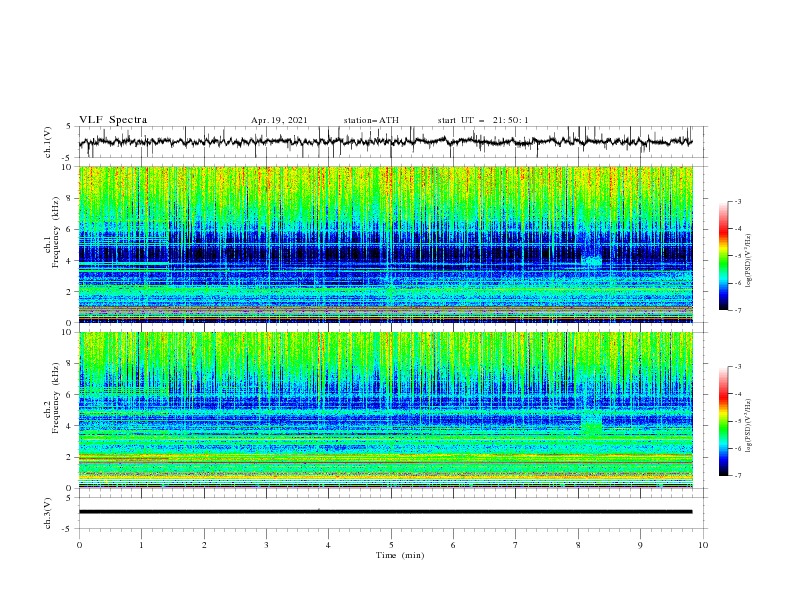This screenshot has width=792, height=612.
Task: Click the "-5" tick on ch.2 colorbar
Action: [737, 421]
